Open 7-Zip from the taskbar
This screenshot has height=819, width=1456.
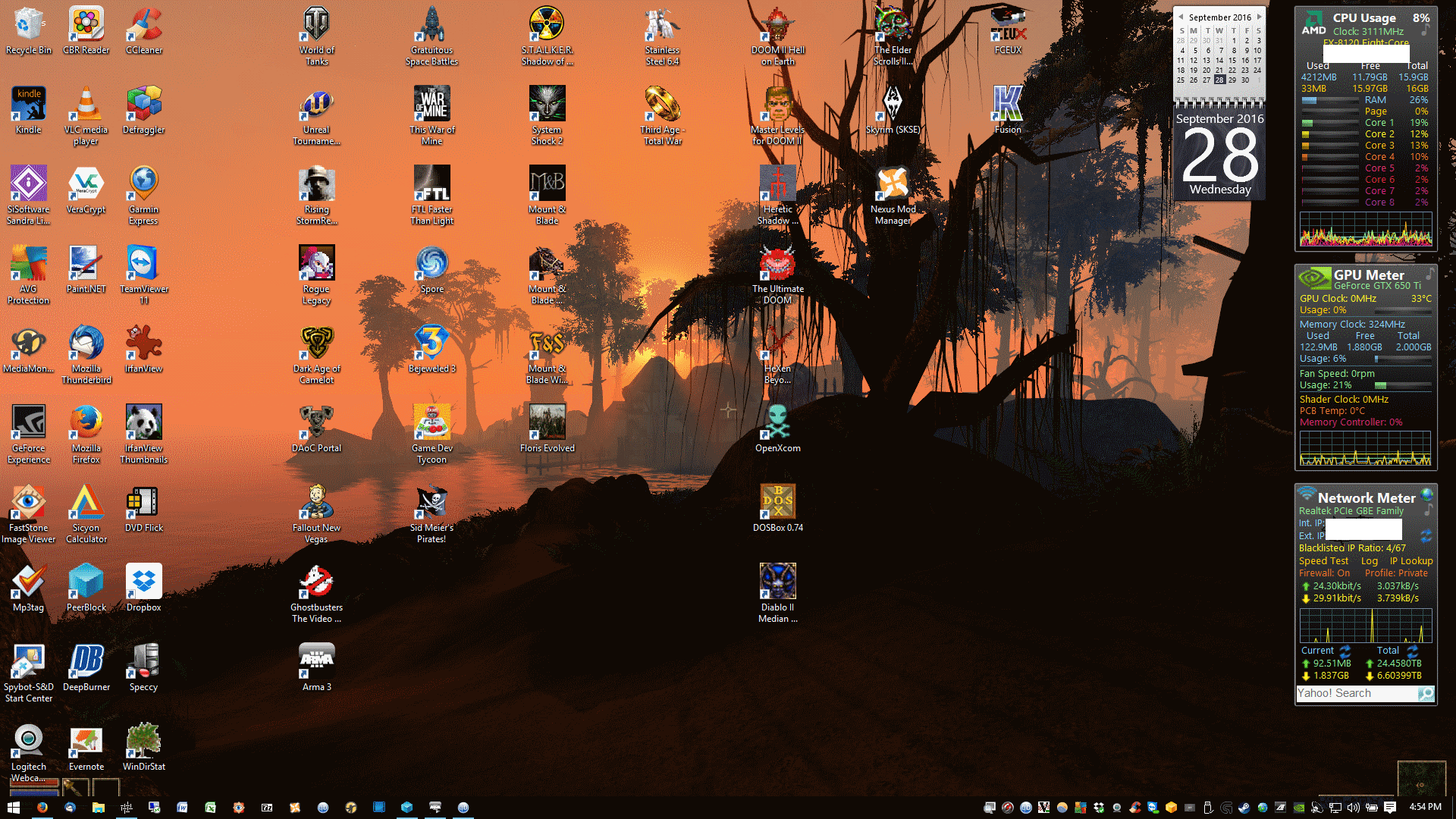tap(266, 808)
